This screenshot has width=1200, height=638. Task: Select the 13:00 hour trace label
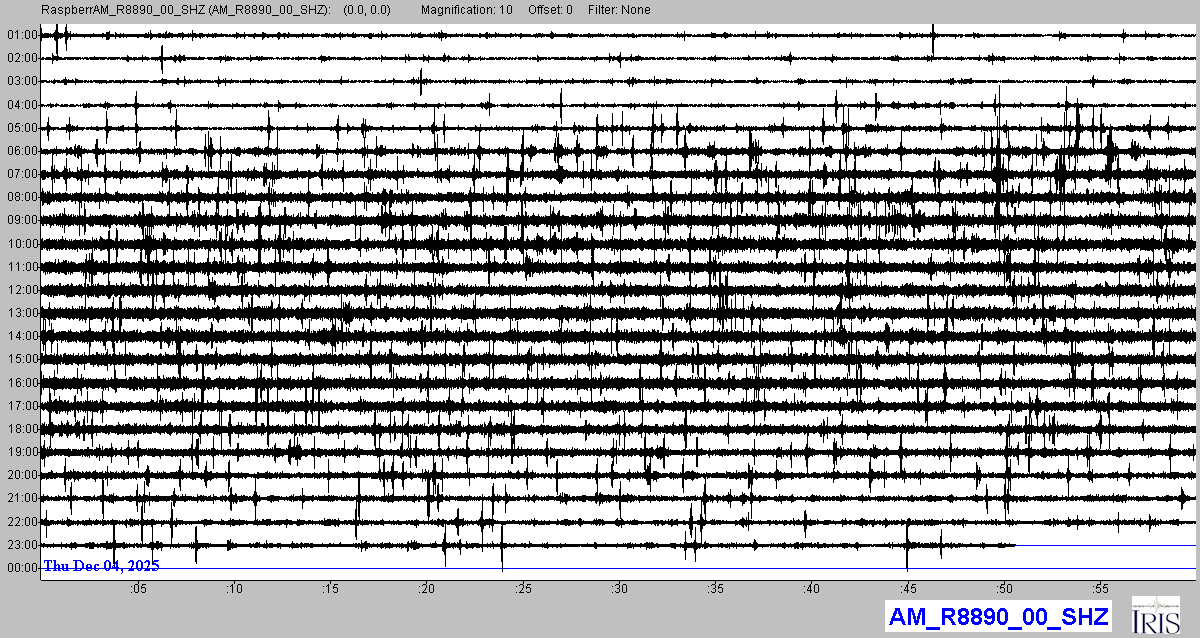(x=22, y=313)
